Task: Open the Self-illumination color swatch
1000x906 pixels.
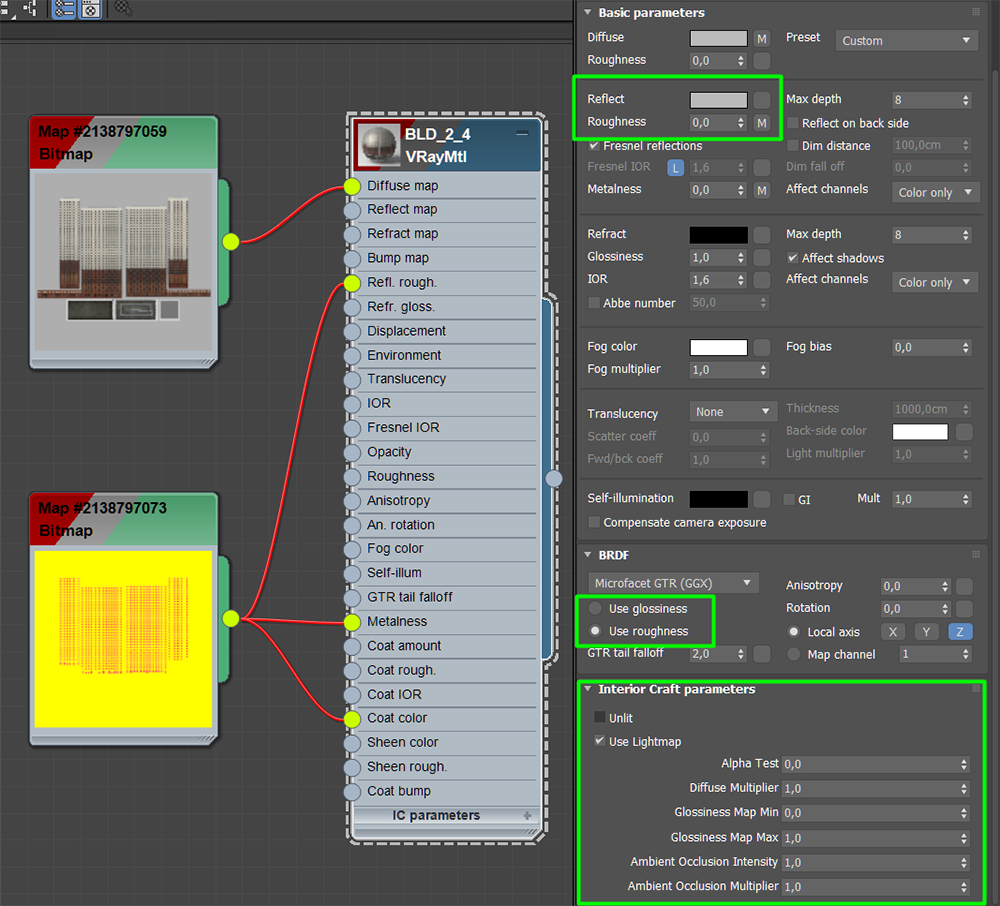Action: tap(719, 499)
